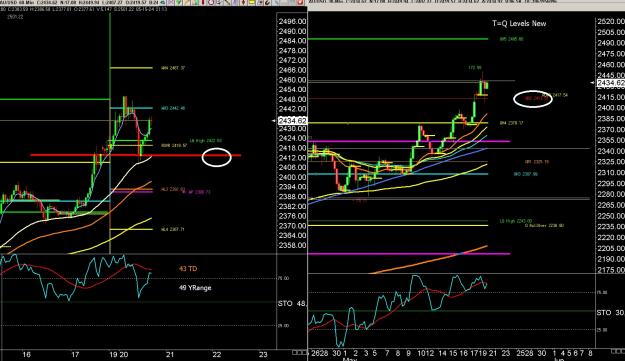This screenshot has height=361, width=625.
Task: Click the 2485.80 level label on right chart
Action: tap(512, 39)
